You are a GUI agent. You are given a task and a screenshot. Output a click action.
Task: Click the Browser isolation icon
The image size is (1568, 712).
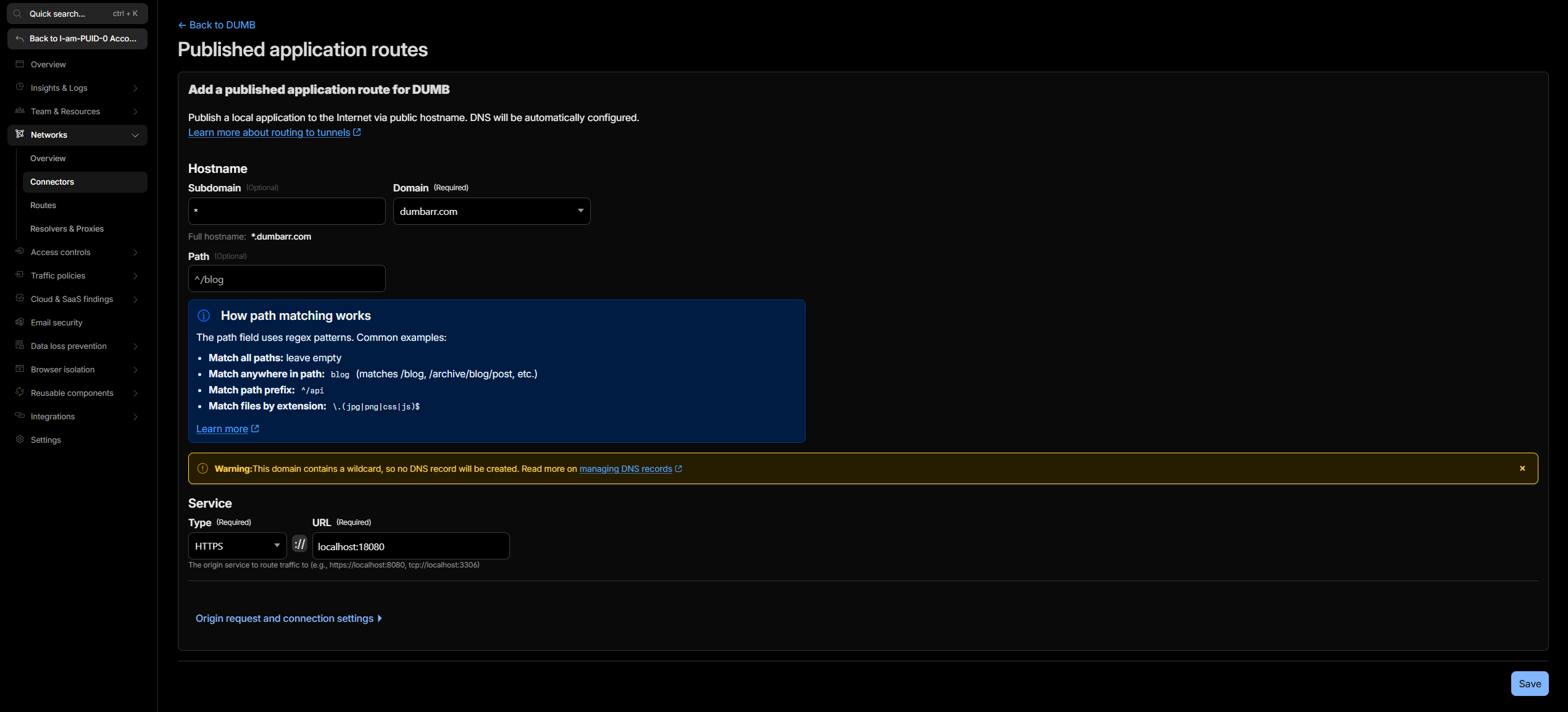click(x=20, y=369)
